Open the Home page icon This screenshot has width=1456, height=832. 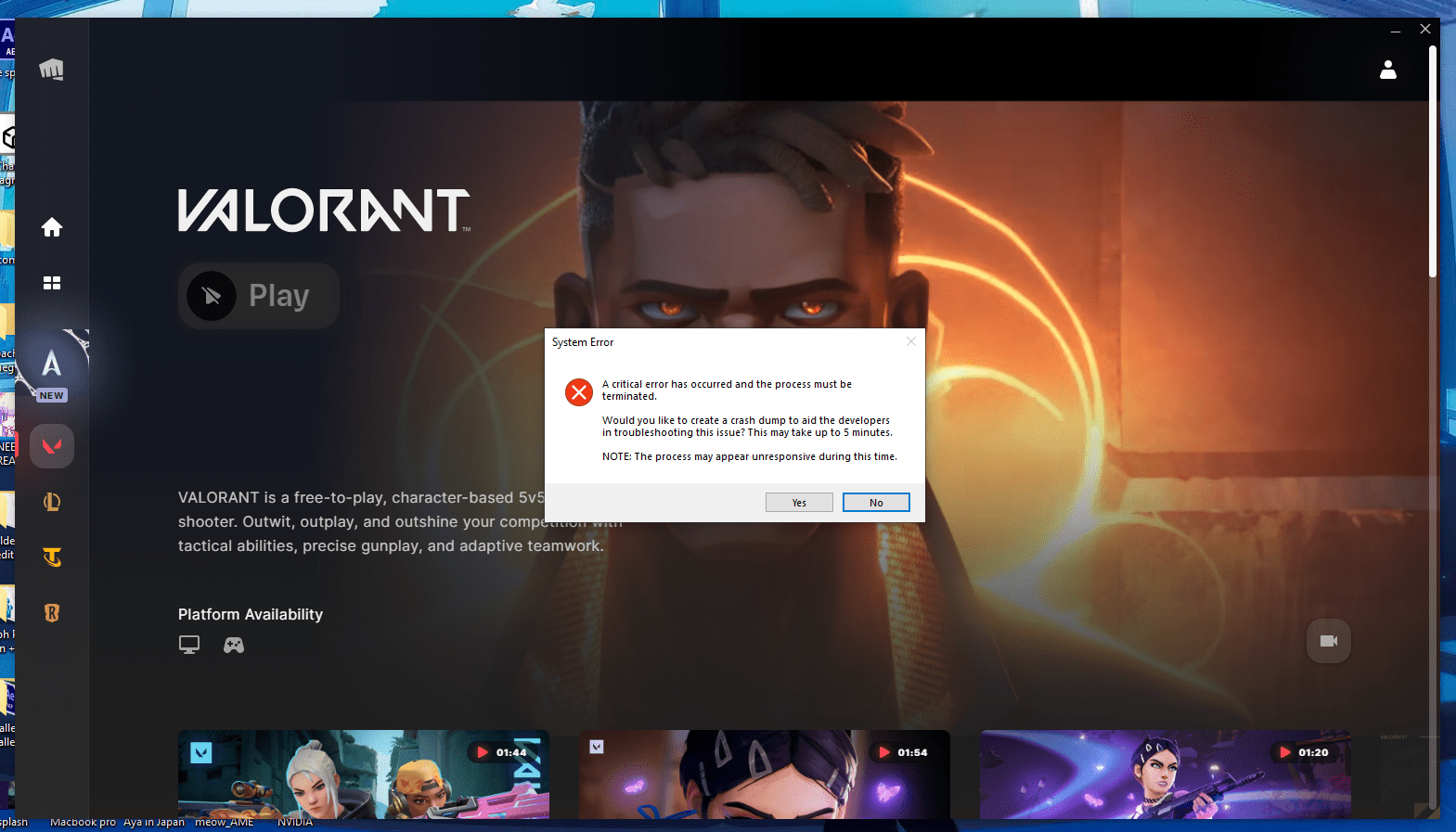[52, 227]
